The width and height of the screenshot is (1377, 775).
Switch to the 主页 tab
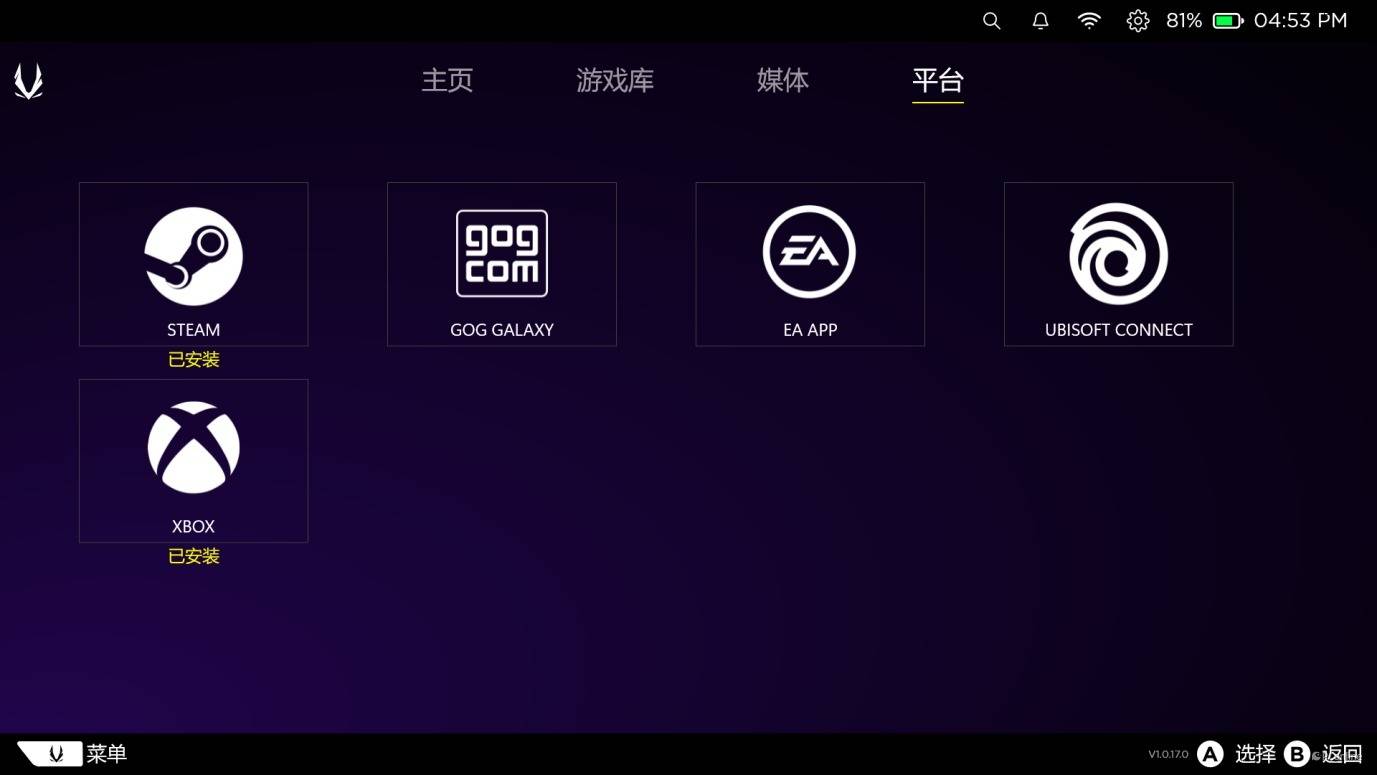447,80
